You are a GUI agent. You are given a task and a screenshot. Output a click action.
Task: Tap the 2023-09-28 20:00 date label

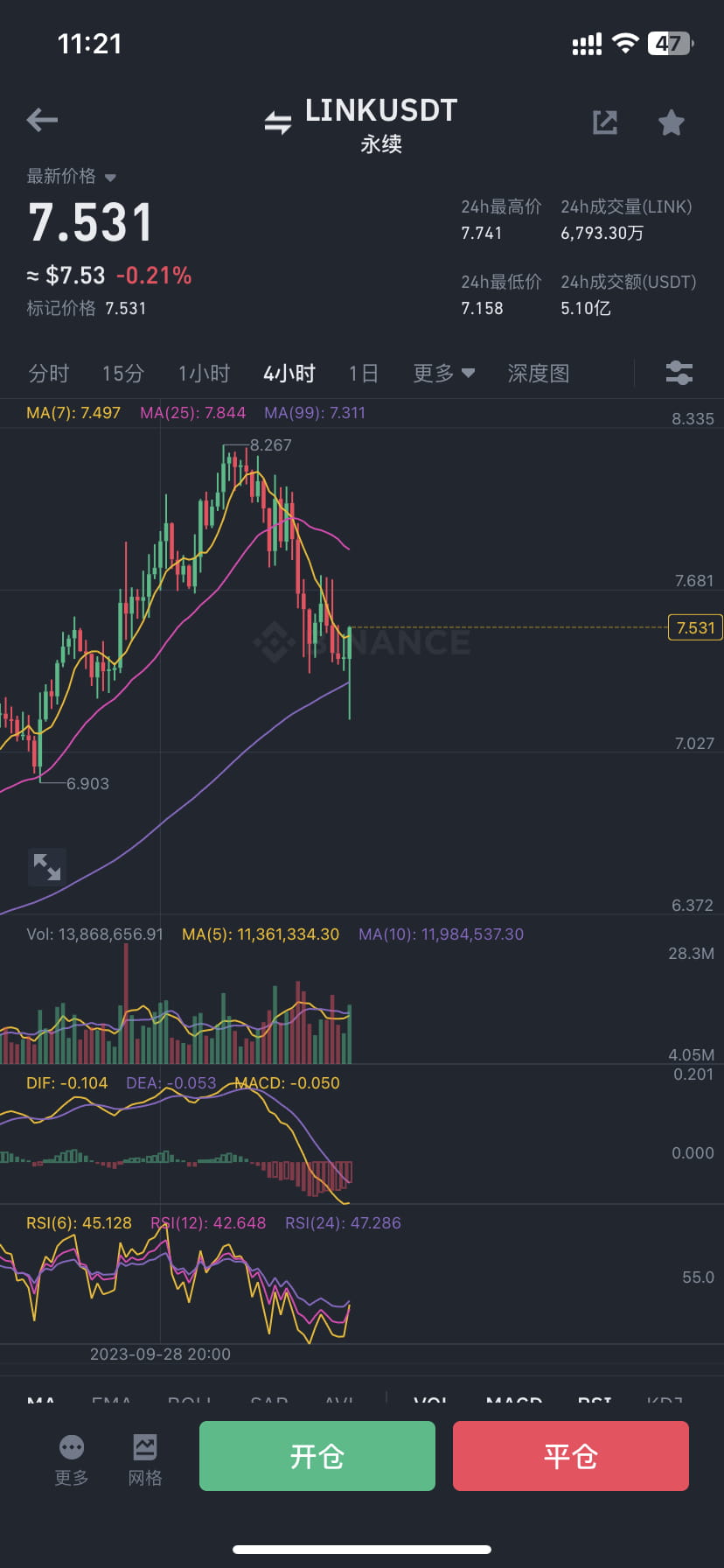tap(160, 1354)
